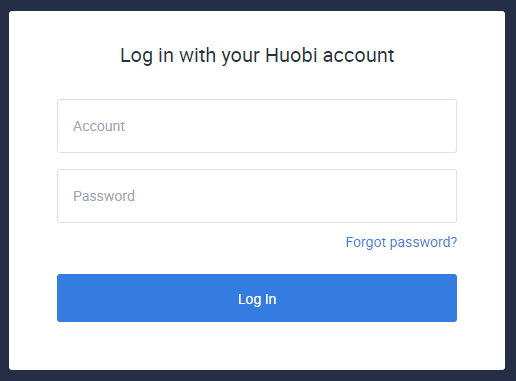Activate the field below Account
The height and width of the screenshot is (381, 516).
point(257,196)
